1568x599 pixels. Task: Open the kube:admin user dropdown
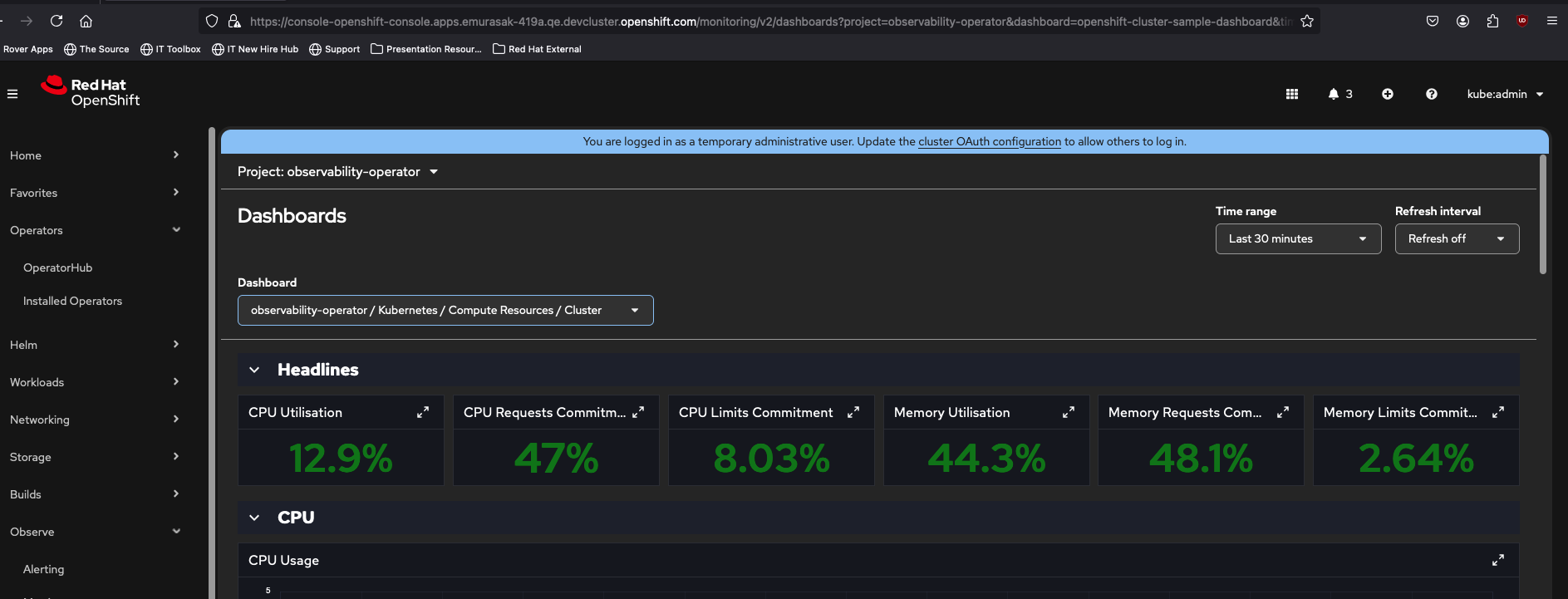click(1505, 94)
